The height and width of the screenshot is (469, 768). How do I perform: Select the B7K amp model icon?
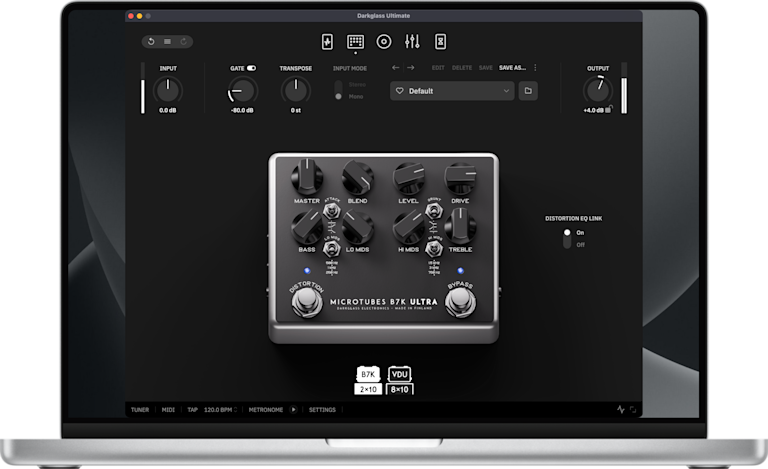368,374
